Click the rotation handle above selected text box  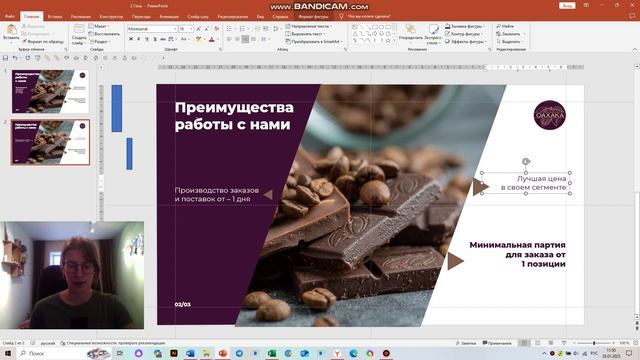pos(526,162)
